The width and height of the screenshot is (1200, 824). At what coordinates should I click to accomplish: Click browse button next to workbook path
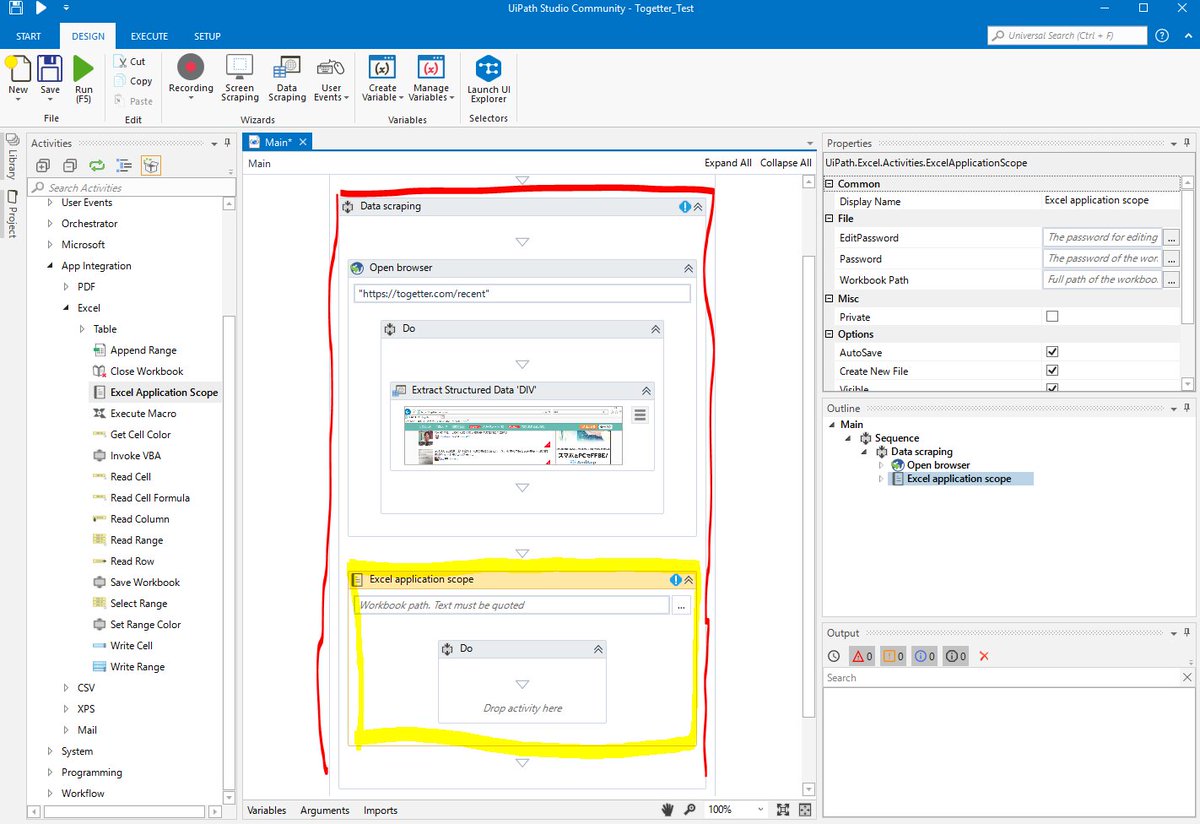pos(681,605)
